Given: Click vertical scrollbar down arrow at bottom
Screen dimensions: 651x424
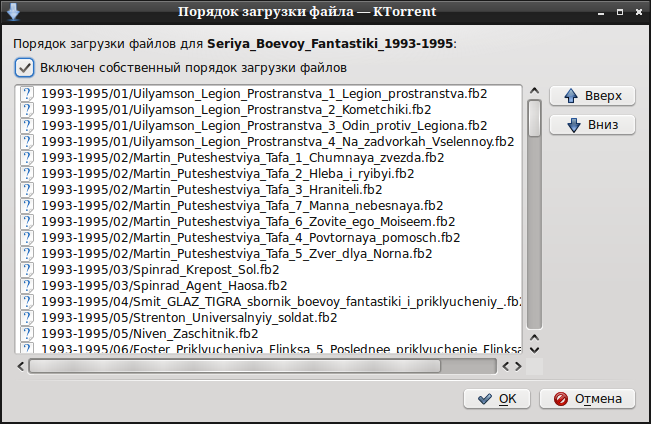Looking at the screenshot, I should coord(534,350).
